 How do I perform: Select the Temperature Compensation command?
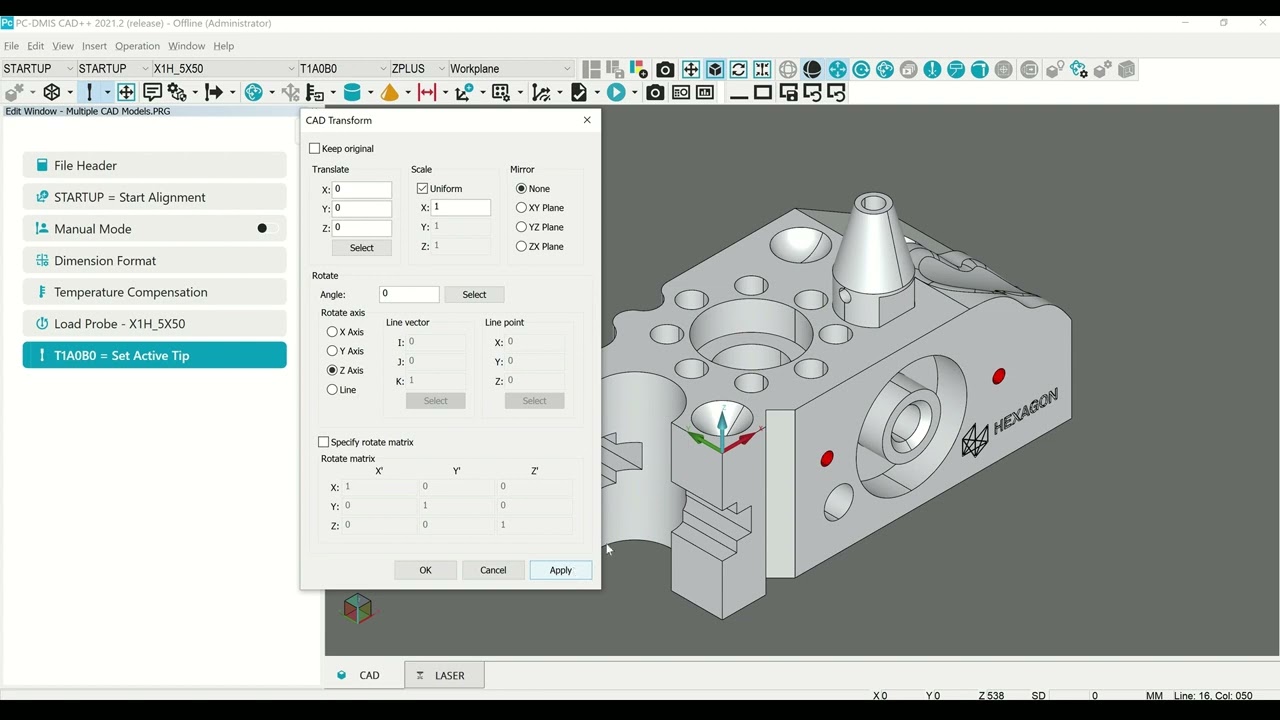pos(155,292)
